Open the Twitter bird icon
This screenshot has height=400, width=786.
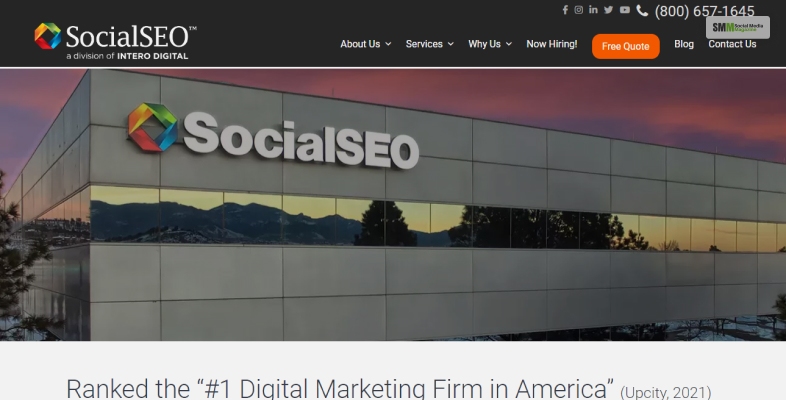coord(609,10)
